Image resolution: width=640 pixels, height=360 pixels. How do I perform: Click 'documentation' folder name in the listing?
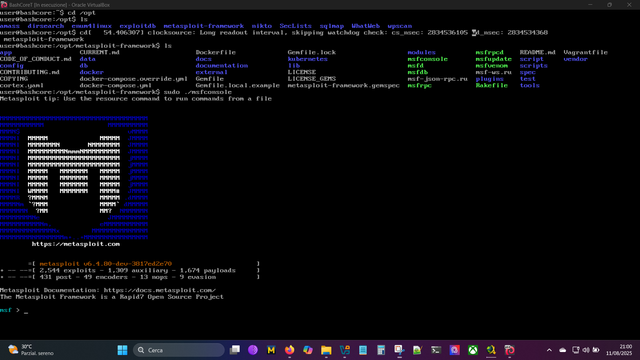(x=222, y=65)
